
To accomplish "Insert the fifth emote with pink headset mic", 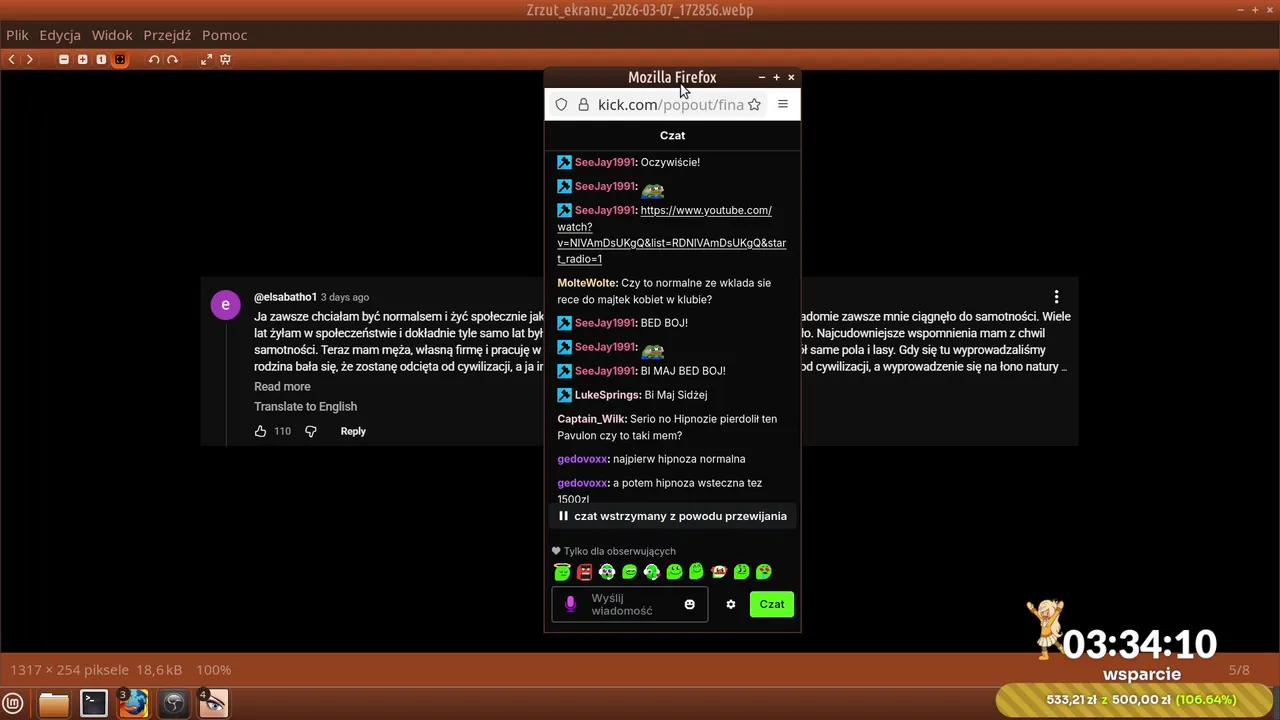I will coord(652,572).
